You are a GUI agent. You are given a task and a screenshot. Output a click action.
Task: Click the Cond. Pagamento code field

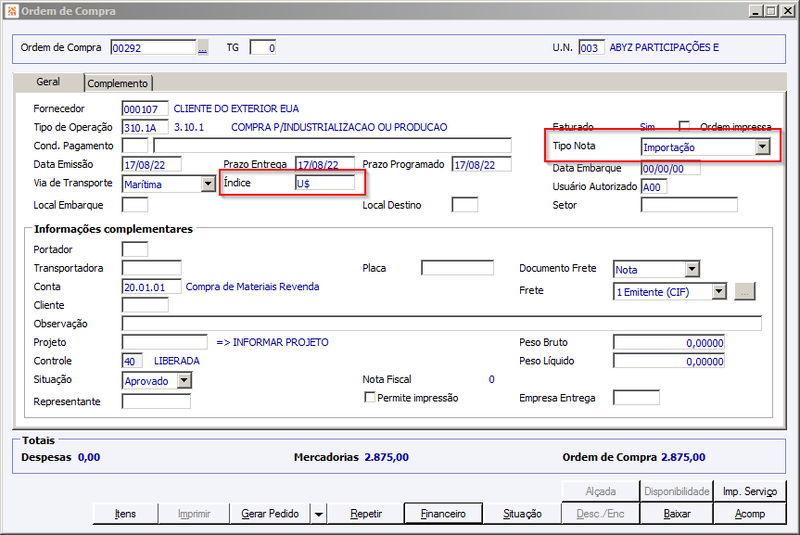coord(135,146)
